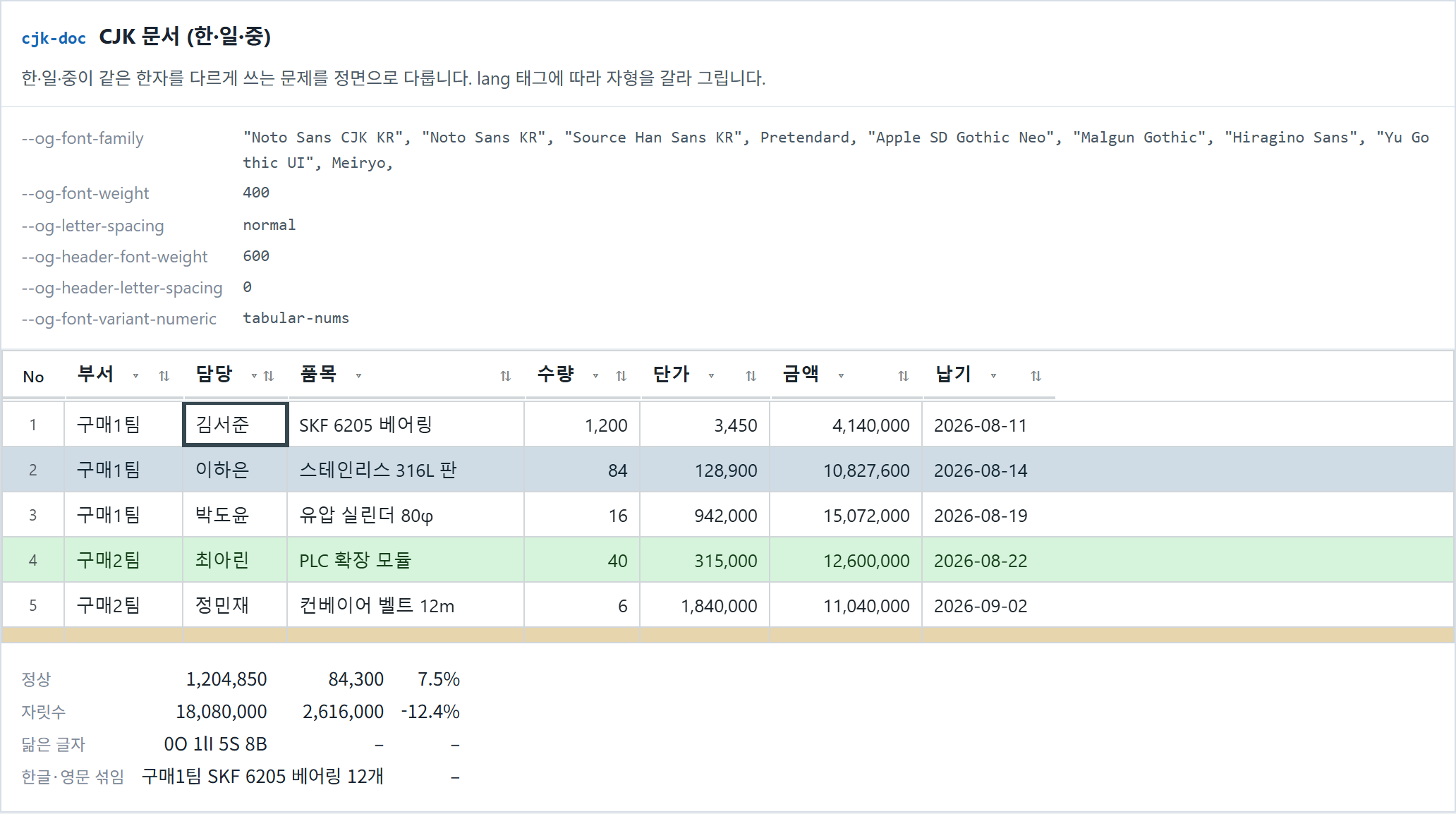Click the cell 유압 실린더 80φ

pyautogui.click(x=406, y=515)
